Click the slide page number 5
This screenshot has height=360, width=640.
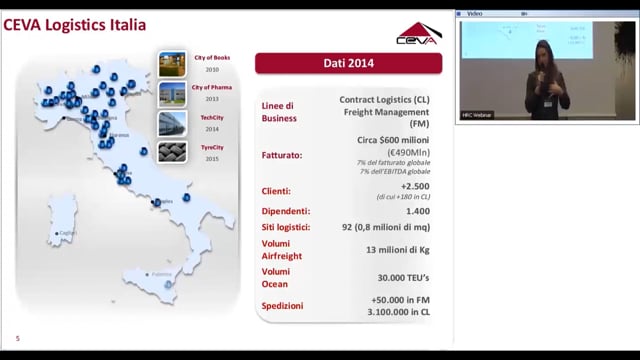18,338
